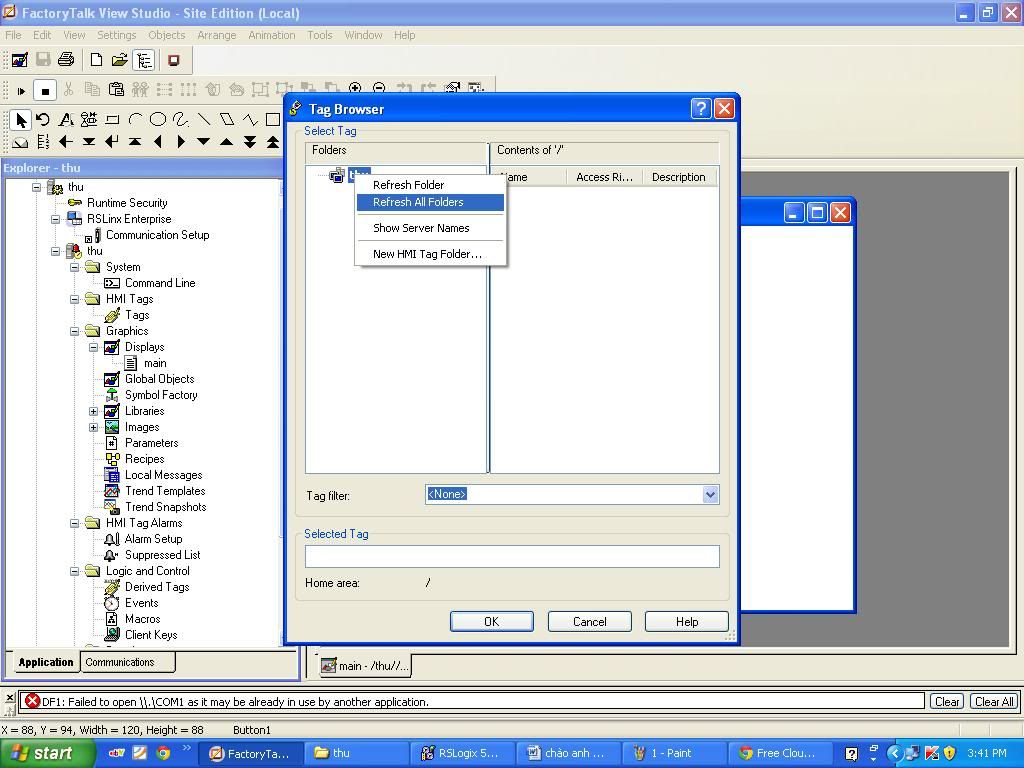Click the Test Display play icon
The width and height of the screenshot is (1024, 768).
(21, 90)
